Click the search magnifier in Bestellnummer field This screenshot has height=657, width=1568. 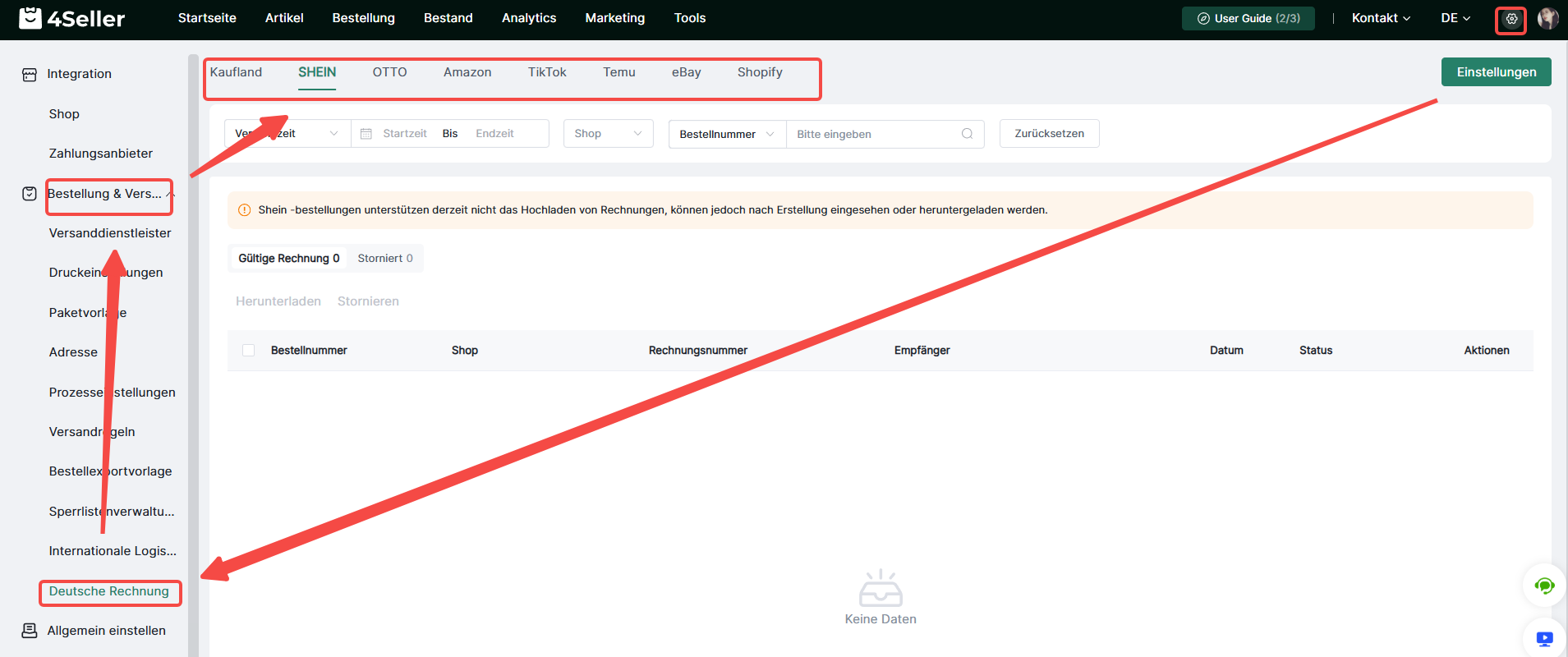967,134
